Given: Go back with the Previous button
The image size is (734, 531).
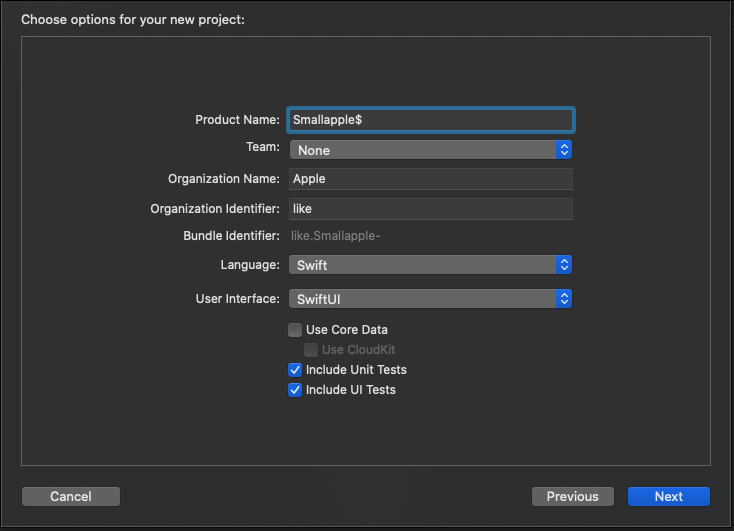Looking at the screenshot, I should pos(572,497).
